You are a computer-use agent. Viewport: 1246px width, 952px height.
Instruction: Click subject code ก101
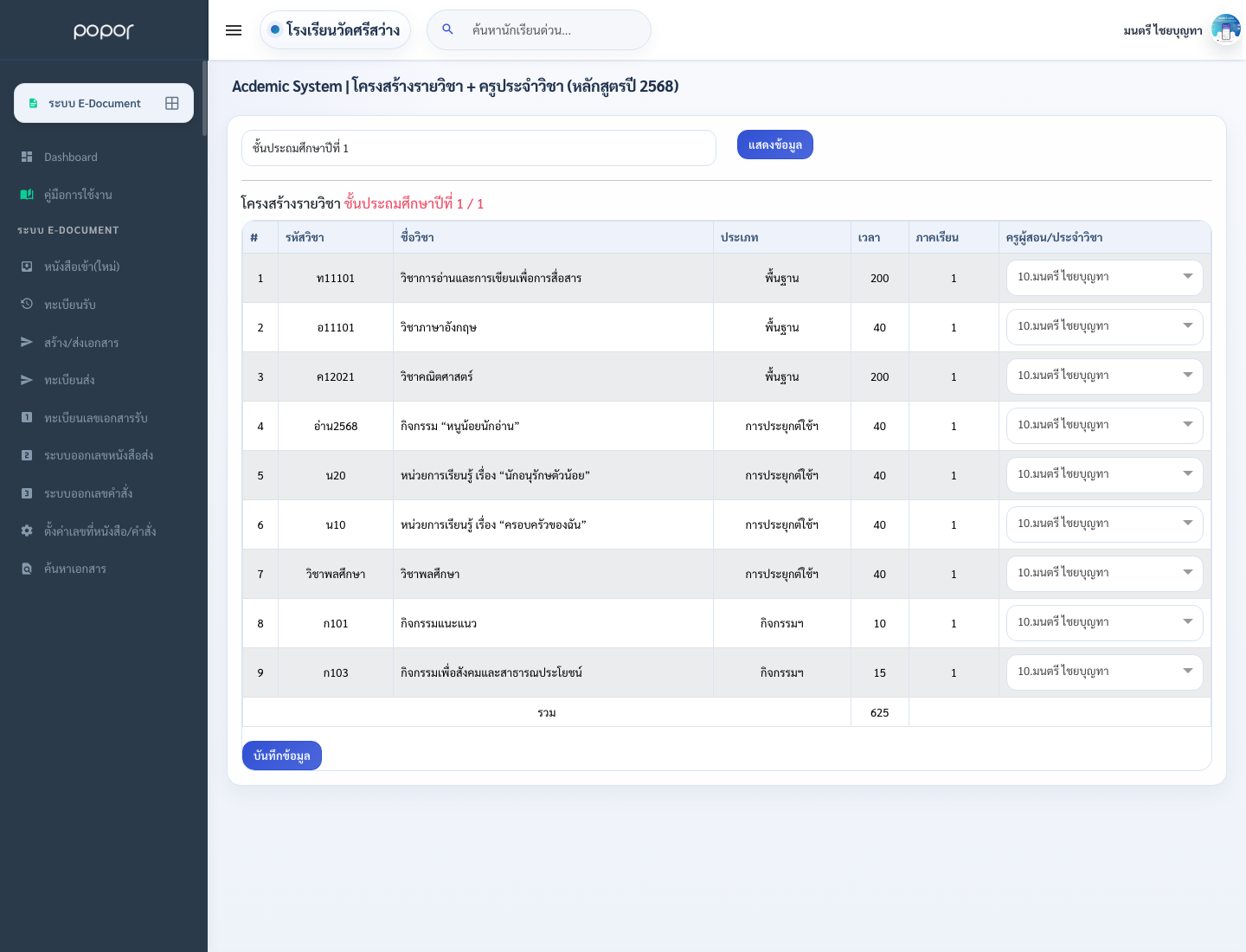[336, 623]
